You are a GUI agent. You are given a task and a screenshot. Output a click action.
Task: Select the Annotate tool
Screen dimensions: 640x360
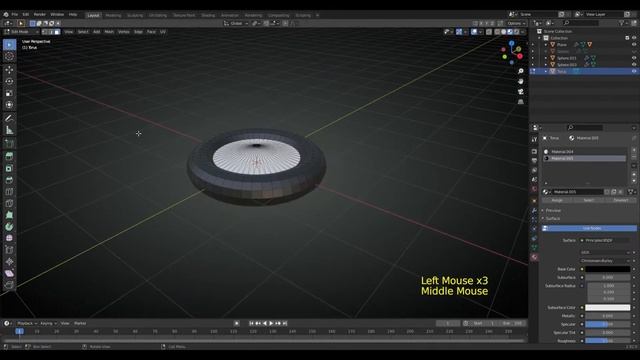click(x=9, y=118)
